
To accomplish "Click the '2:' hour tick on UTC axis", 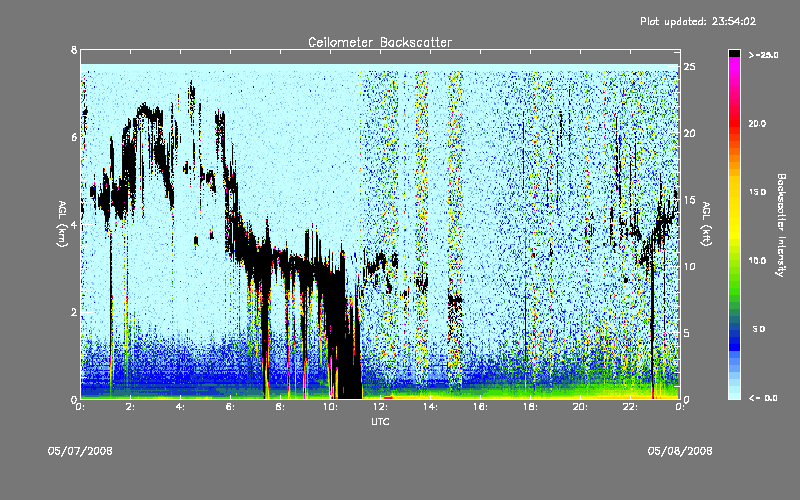I will coord(131,407).
